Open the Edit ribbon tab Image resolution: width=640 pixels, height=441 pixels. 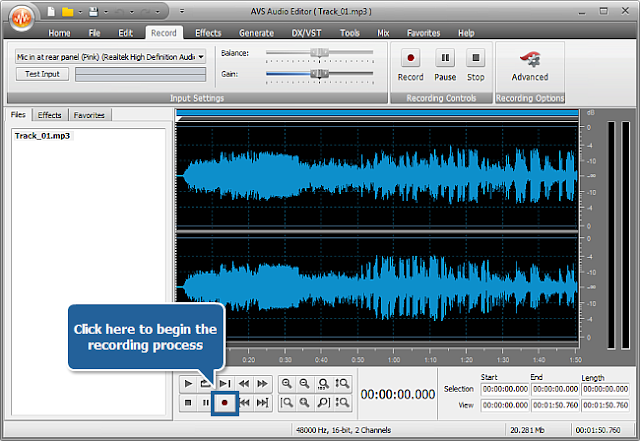click(125, 33)
